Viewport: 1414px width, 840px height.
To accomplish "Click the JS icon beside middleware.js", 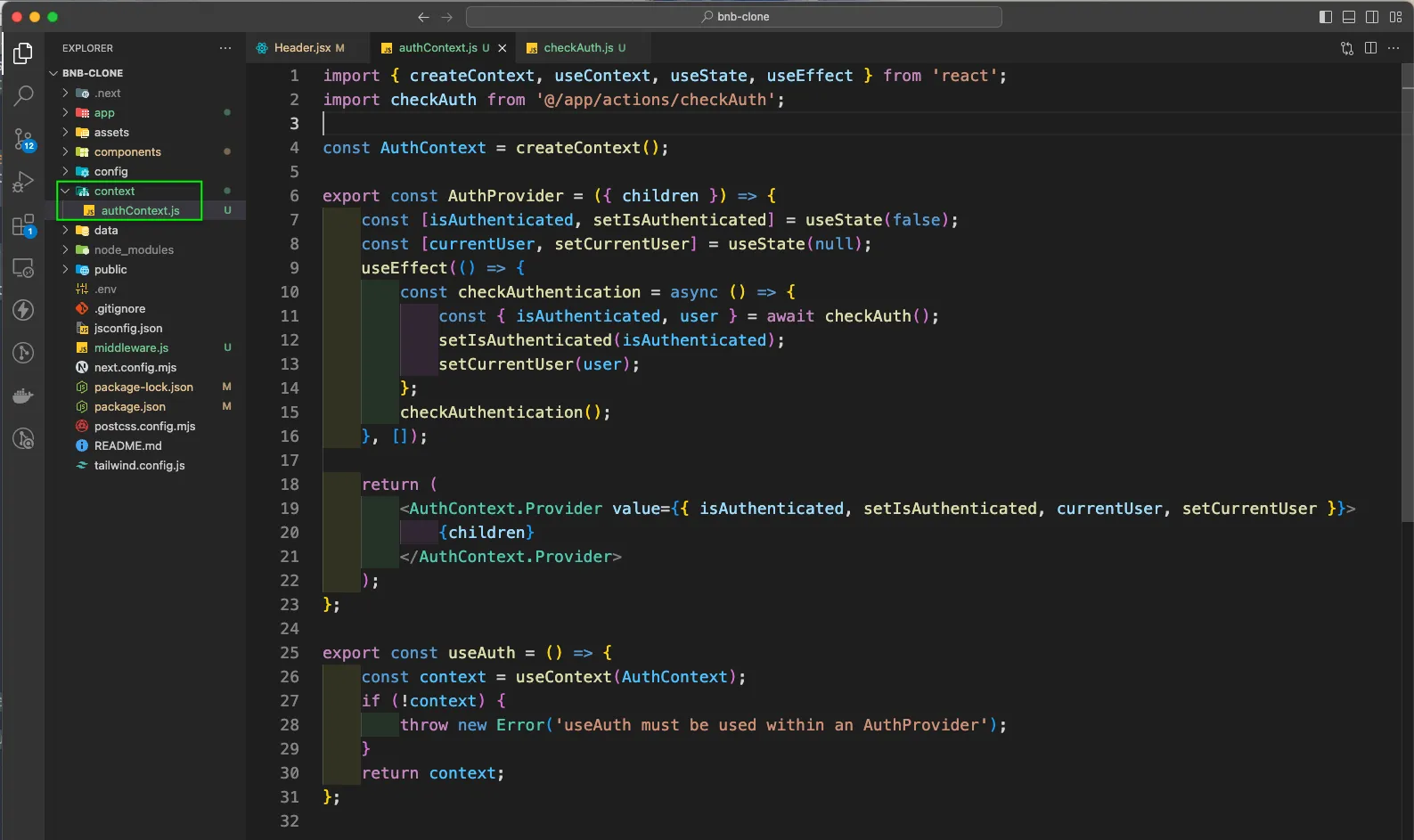I will 82,347.
